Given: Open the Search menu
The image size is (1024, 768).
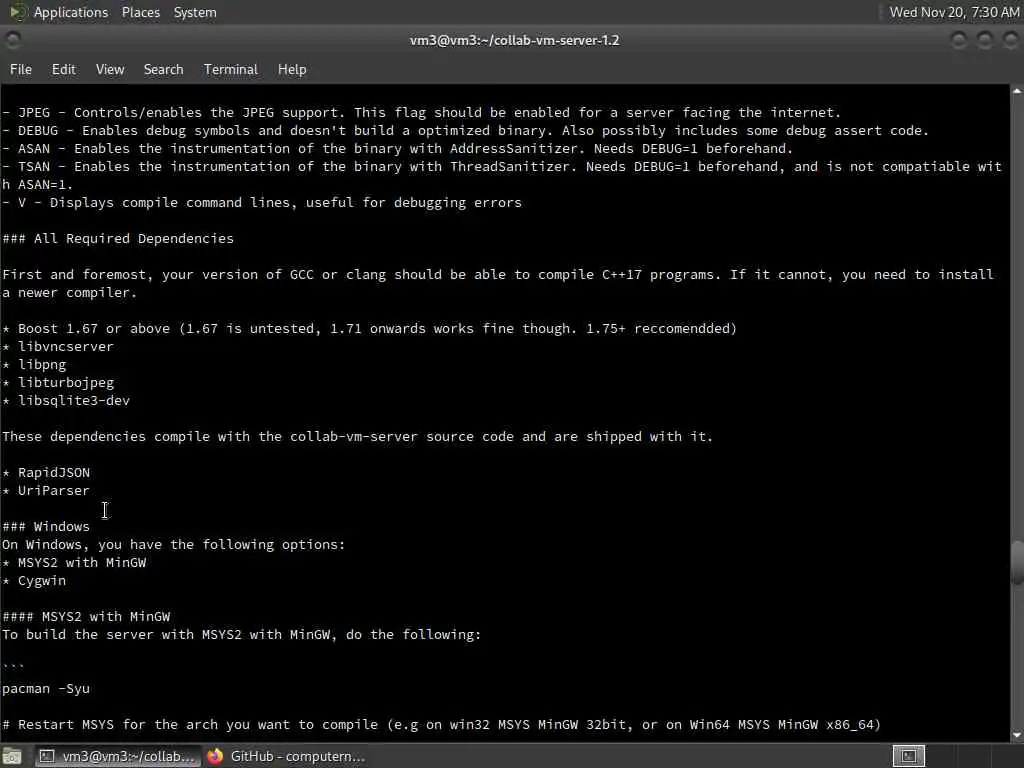Looking at the screenshot, I should point(163,69).
